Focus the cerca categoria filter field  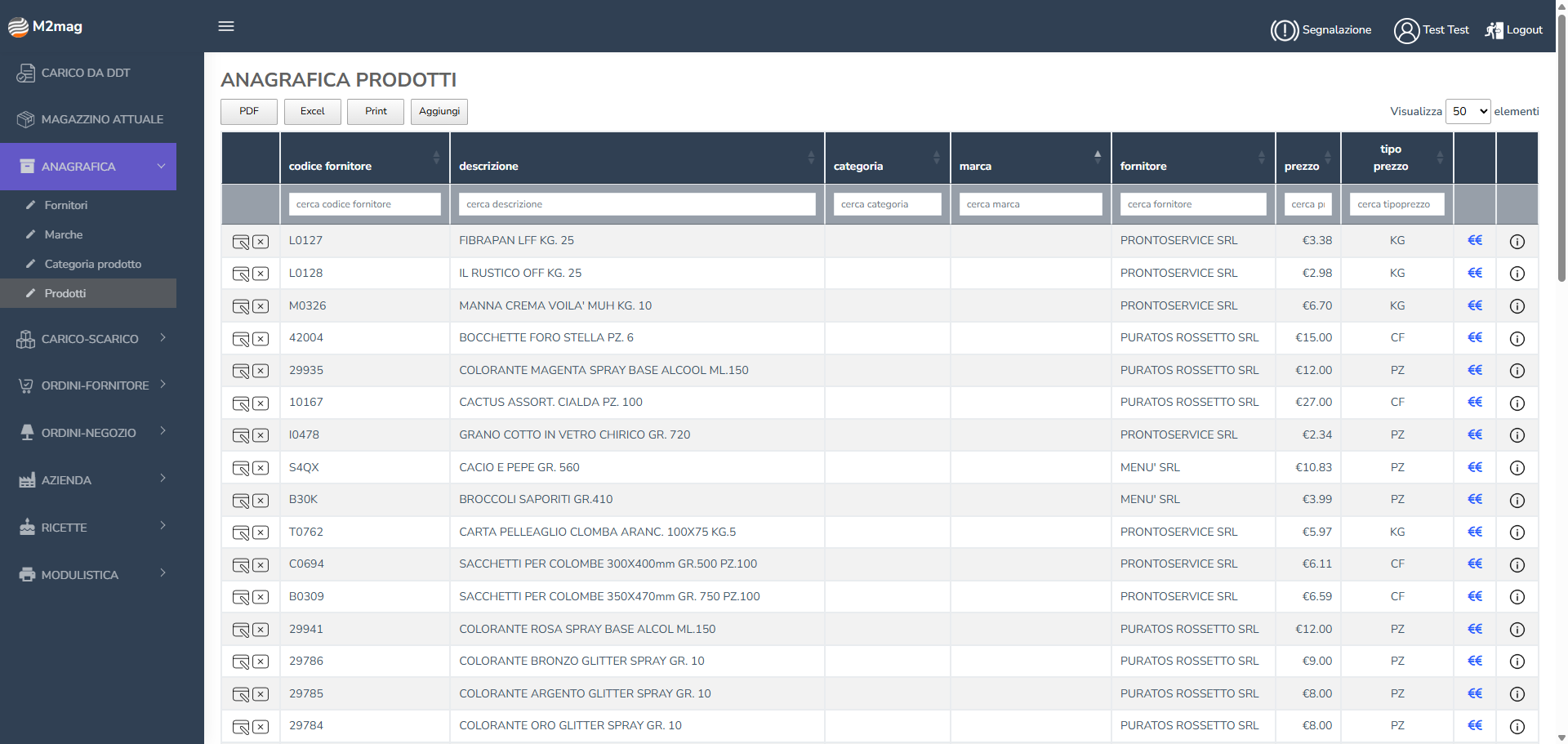tap(888, 204)
